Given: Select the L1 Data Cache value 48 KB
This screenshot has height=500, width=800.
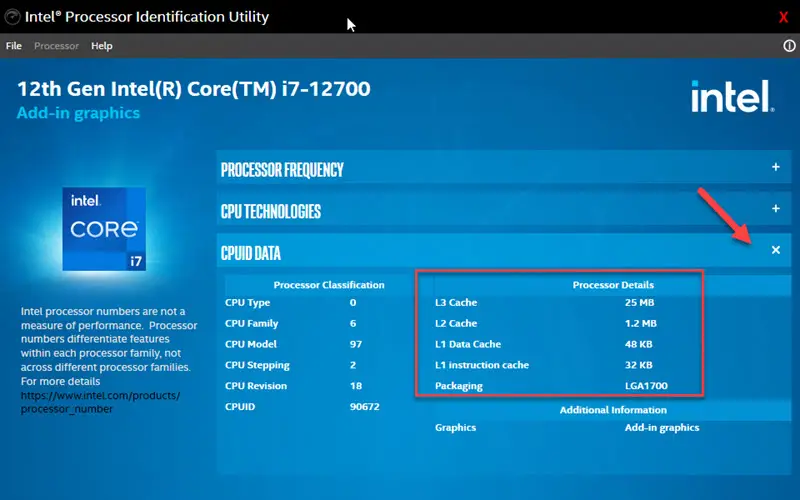Looking at the screenshot, I should click(x=639, y=344).
